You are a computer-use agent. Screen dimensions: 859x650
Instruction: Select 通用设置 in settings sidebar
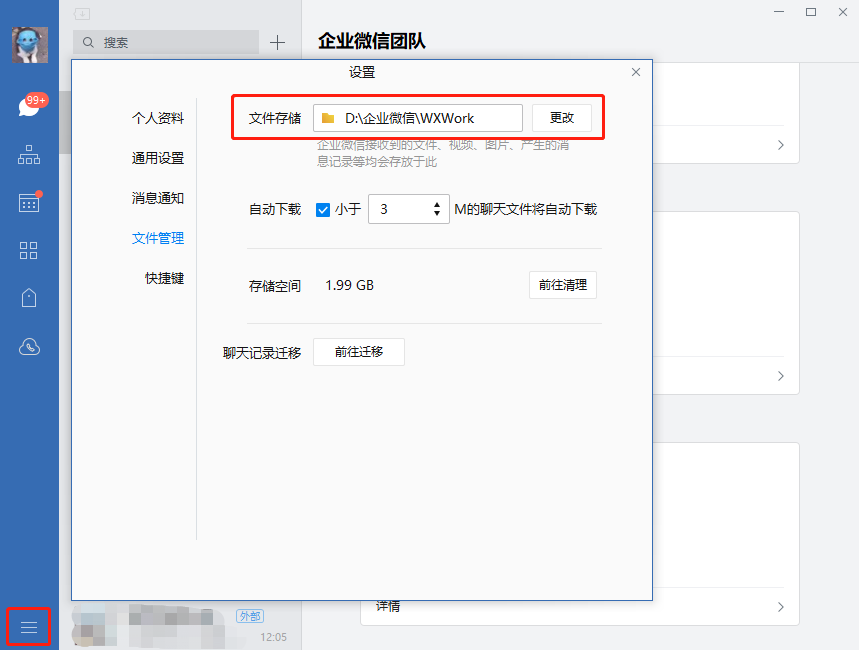pyautogui.click(x=158, y=158)
